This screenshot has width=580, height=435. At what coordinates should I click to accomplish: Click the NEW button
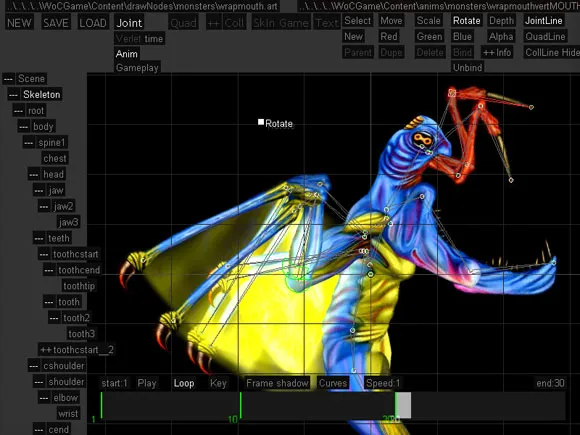[19, 23]
